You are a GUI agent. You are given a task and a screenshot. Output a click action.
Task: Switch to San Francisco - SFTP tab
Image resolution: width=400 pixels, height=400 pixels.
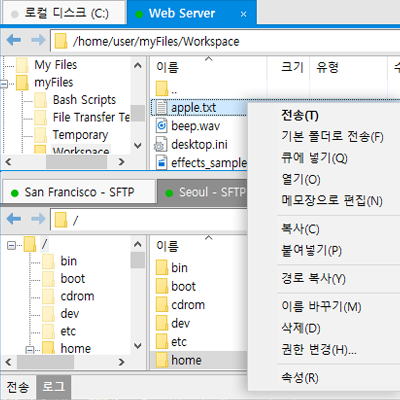(x=79, y=192)
